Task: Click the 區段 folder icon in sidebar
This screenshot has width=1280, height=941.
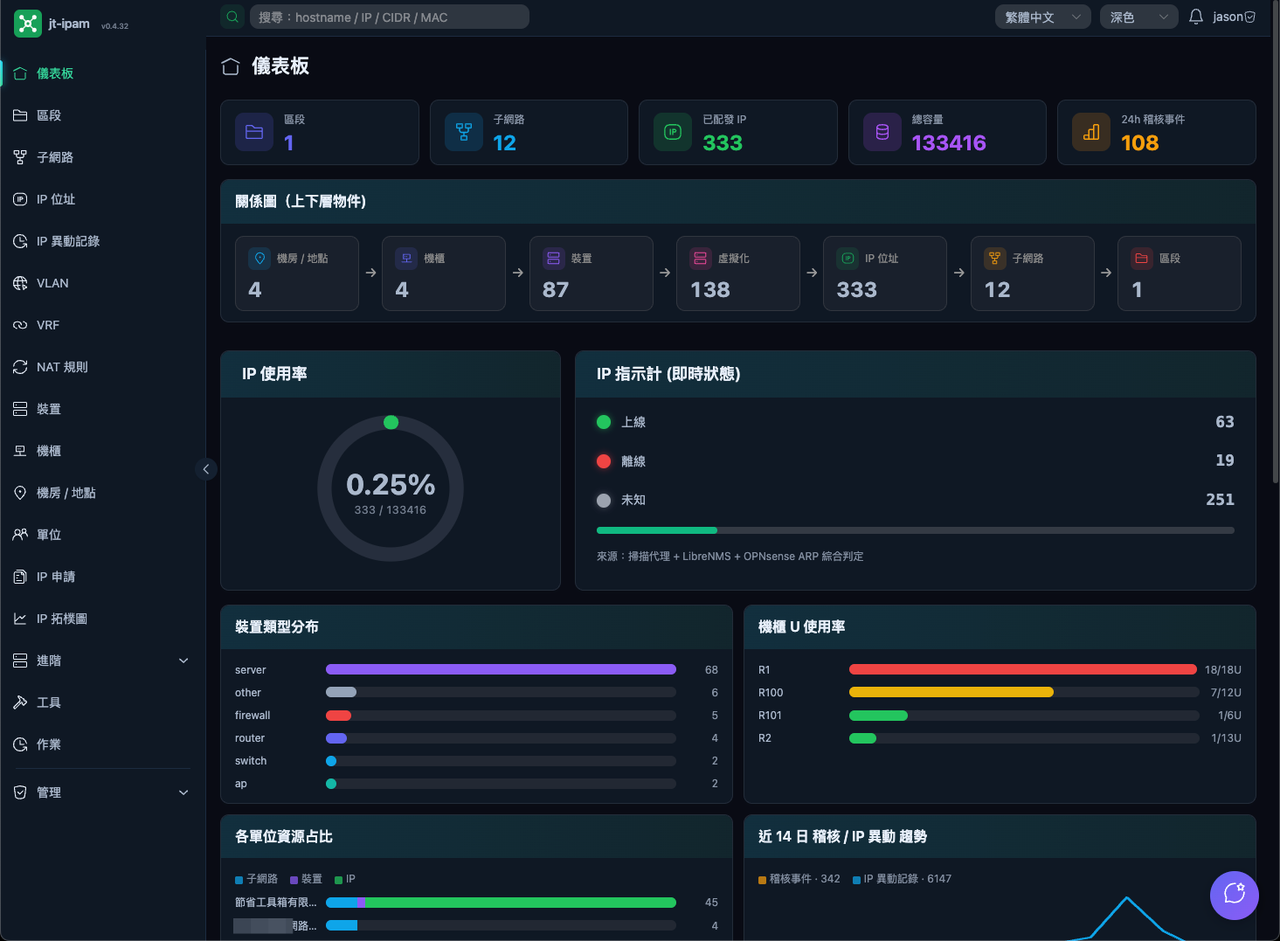Action: coord(20,115)
